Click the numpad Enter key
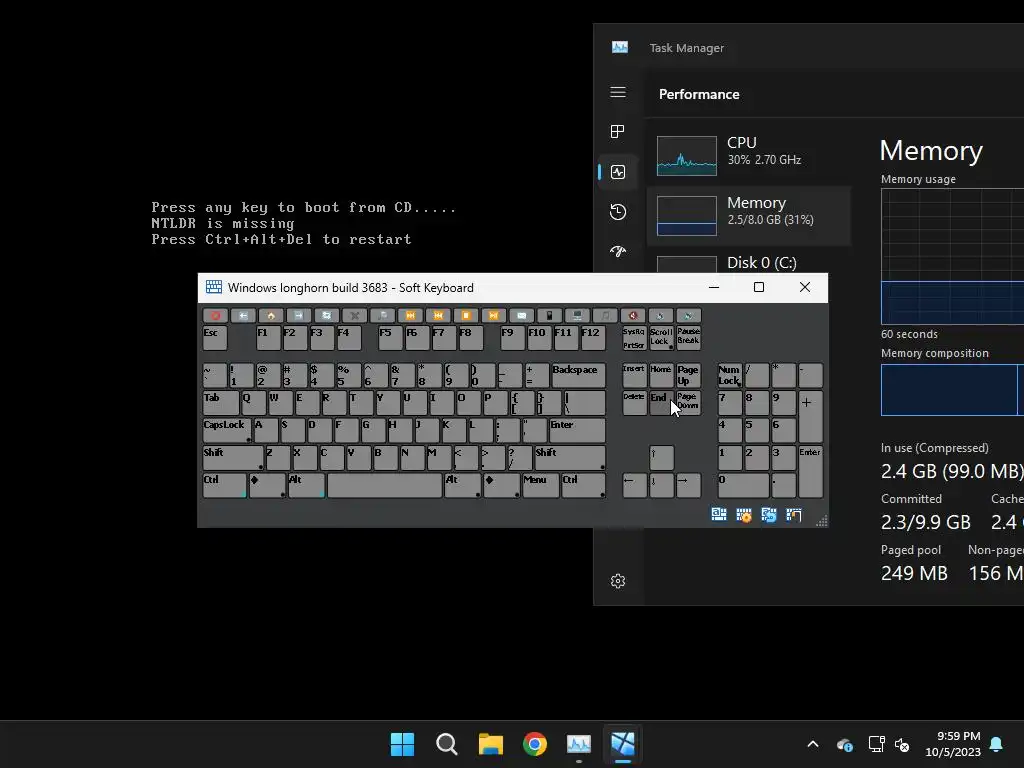1024x768 pixels. 810,472
